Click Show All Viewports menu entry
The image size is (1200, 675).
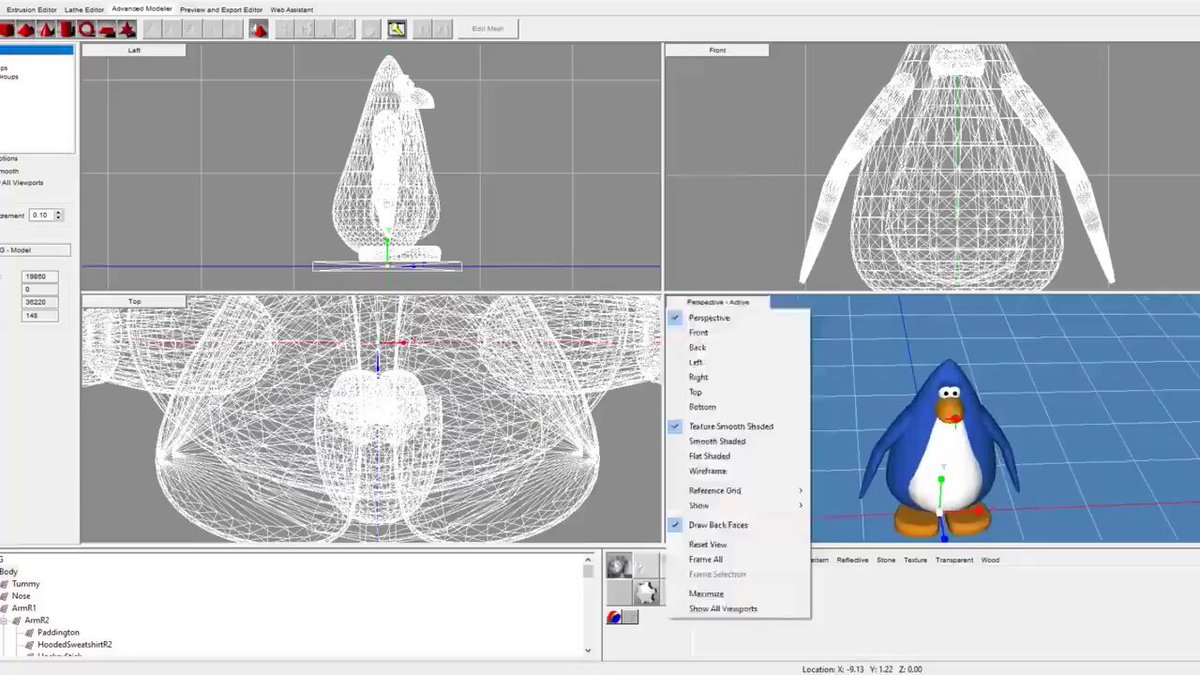(722, 609)
